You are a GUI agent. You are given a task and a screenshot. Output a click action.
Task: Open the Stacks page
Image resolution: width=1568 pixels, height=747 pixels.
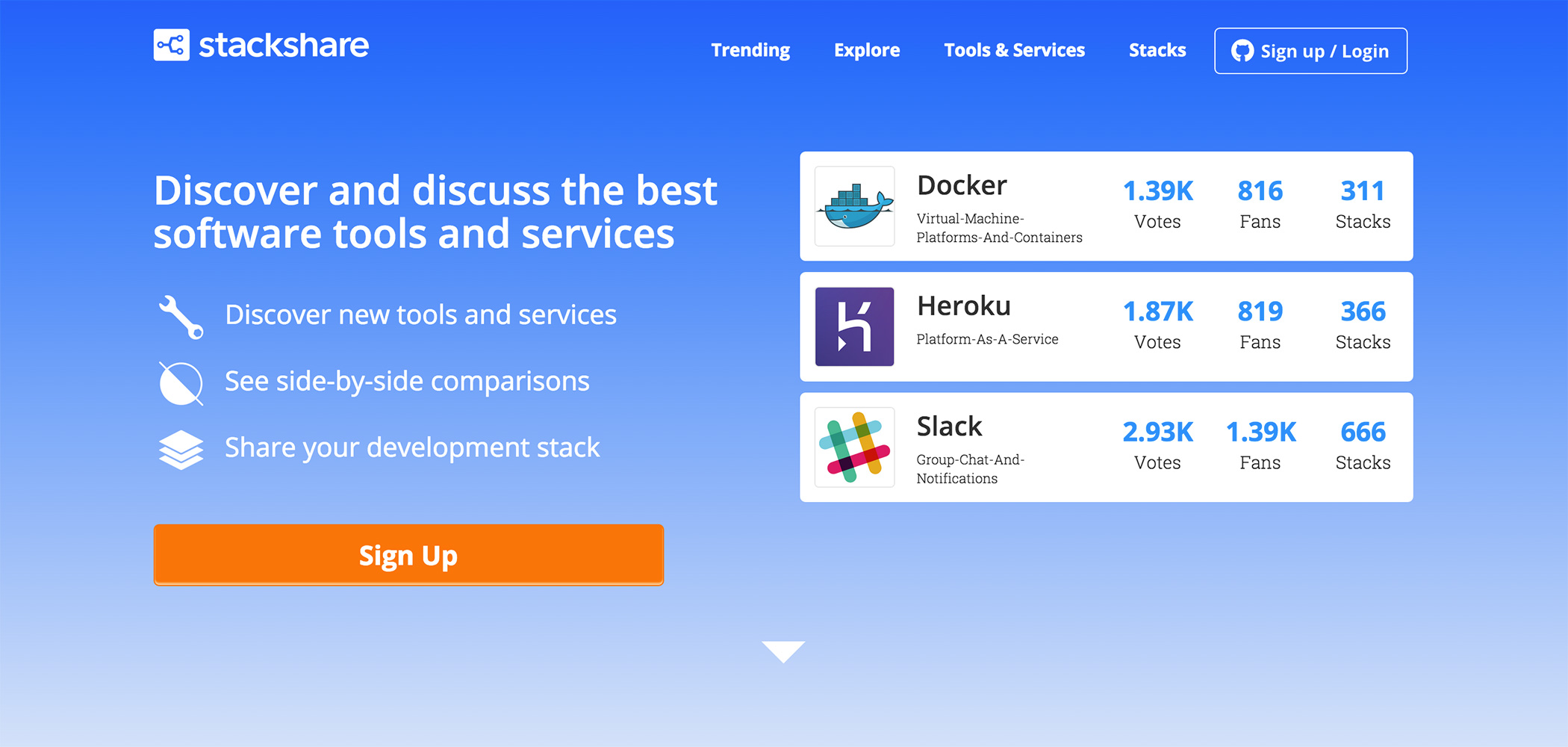click(1156, 50)
